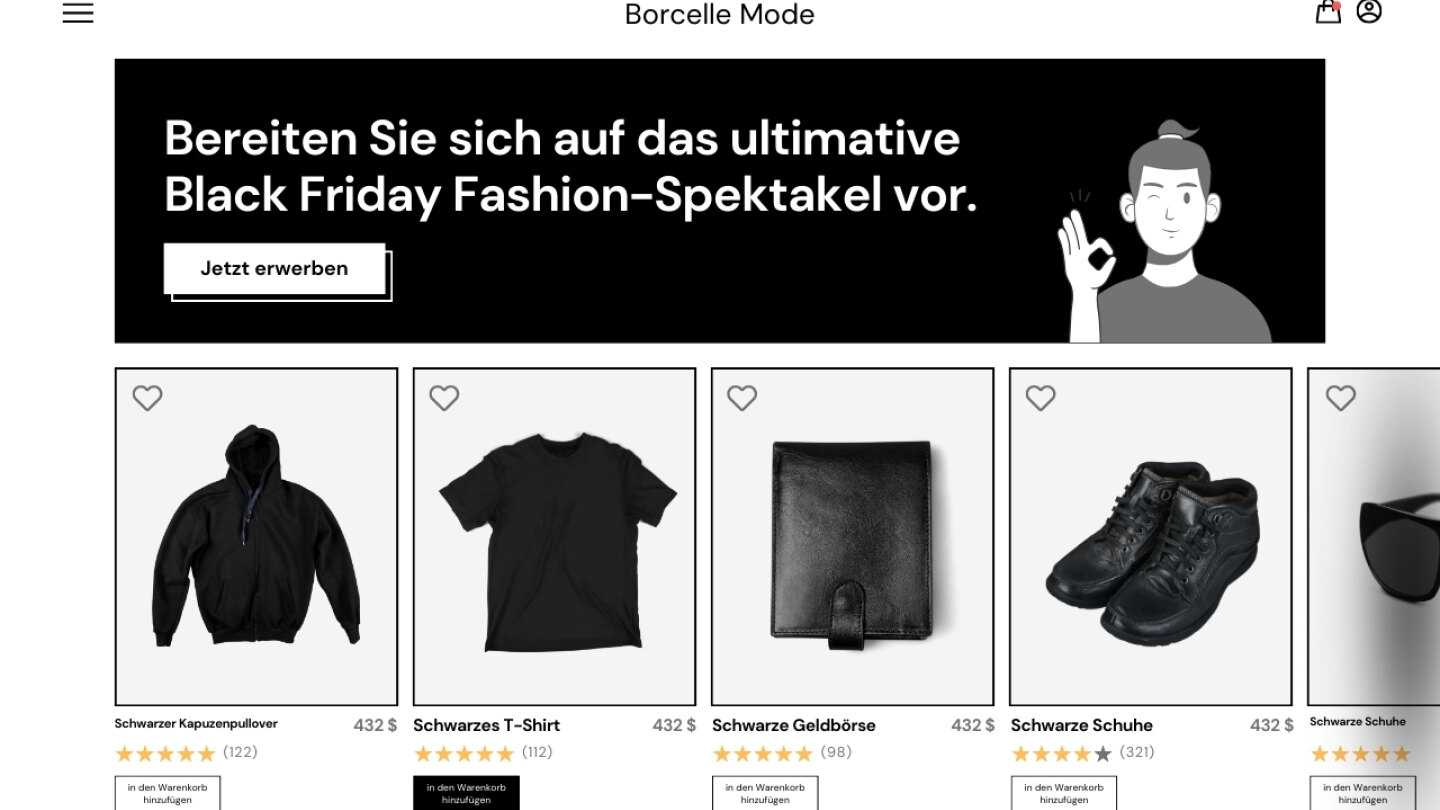Viewport: 1440px width, 810px height.
Task: Add black shoes to wishlist heart
Action: (1041, 398)
